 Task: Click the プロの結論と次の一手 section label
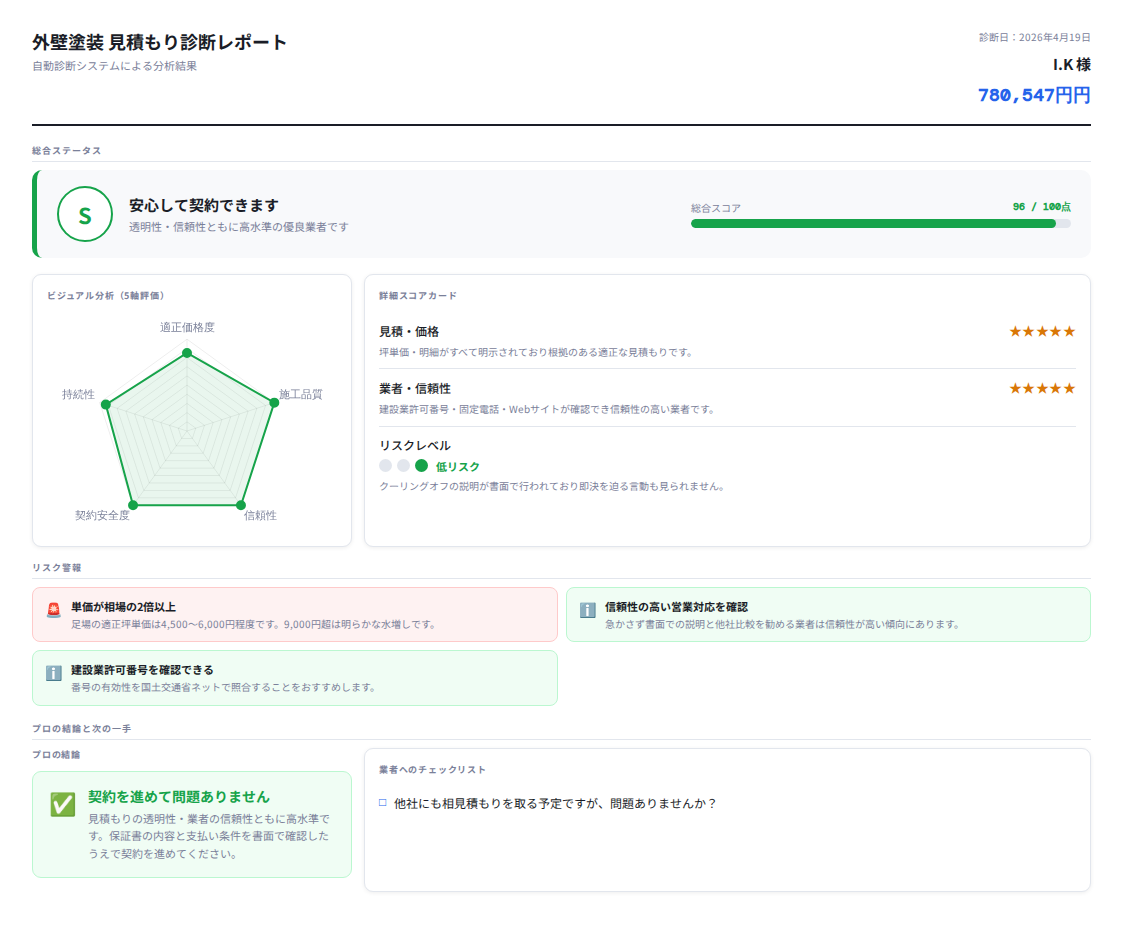coord(82,729)
